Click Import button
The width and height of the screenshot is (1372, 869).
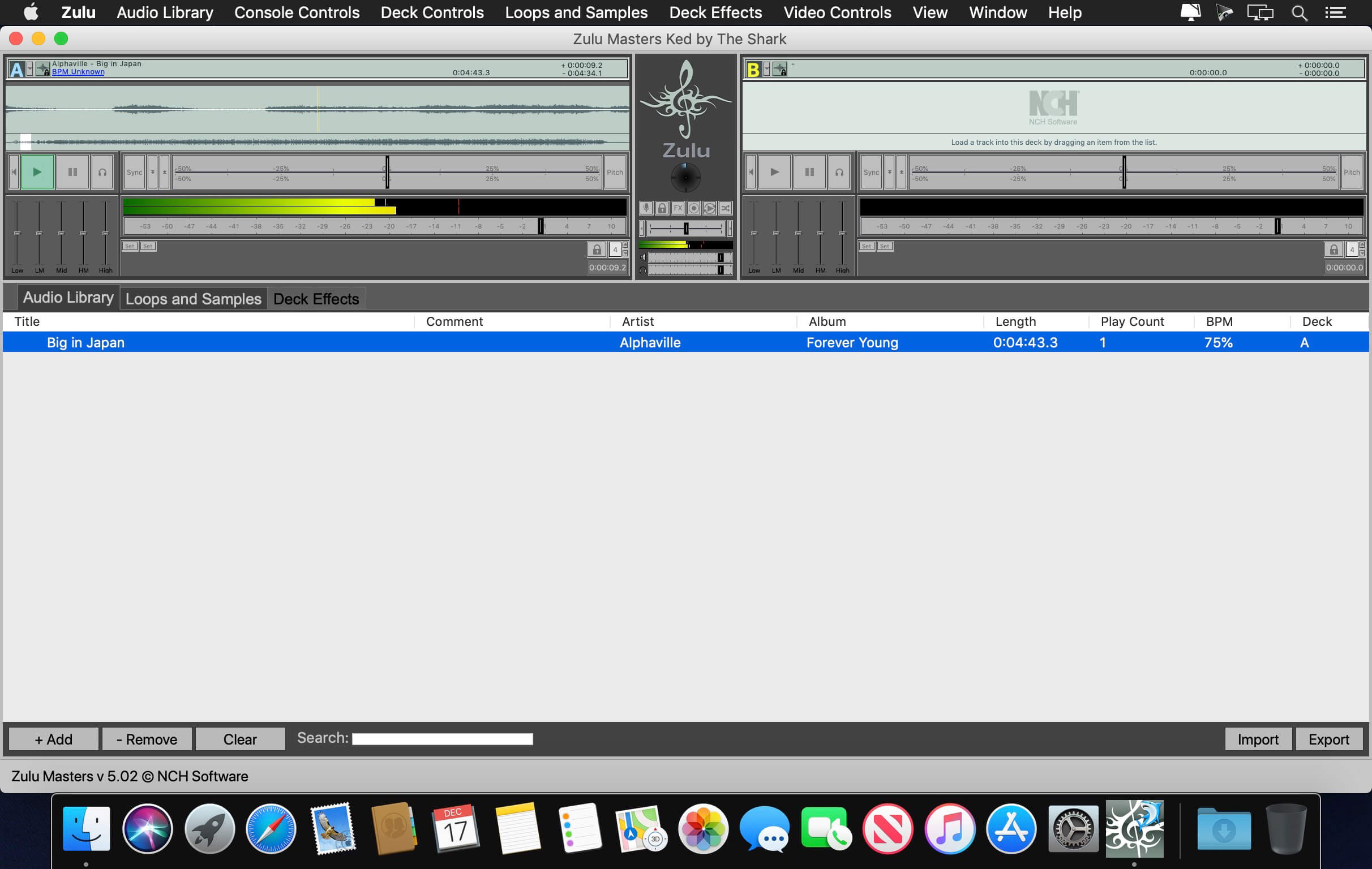point(1258,738)
